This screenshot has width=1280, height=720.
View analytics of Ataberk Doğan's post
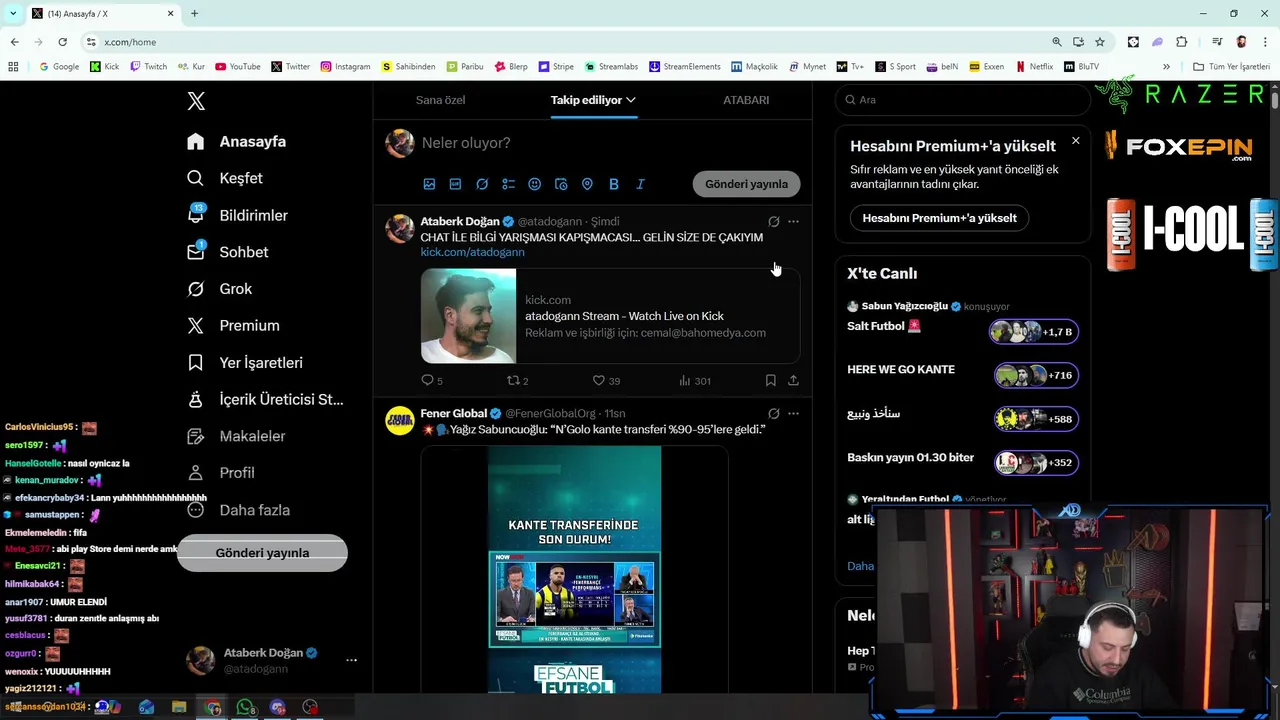[x=694, y=381]
